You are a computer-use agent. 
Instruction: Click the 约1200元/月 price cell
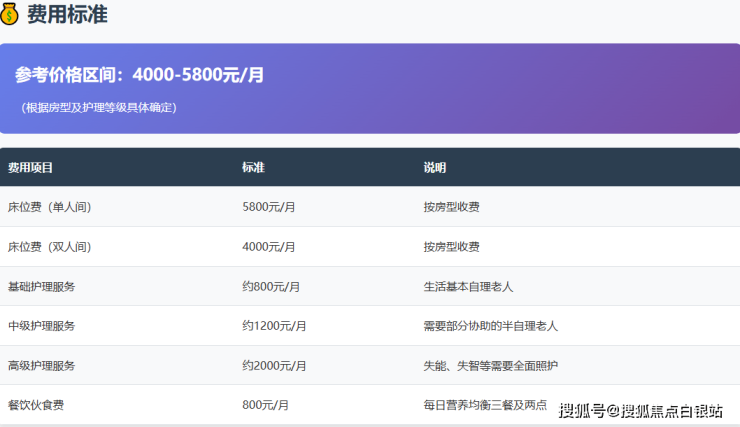click(x=274, y=326)
